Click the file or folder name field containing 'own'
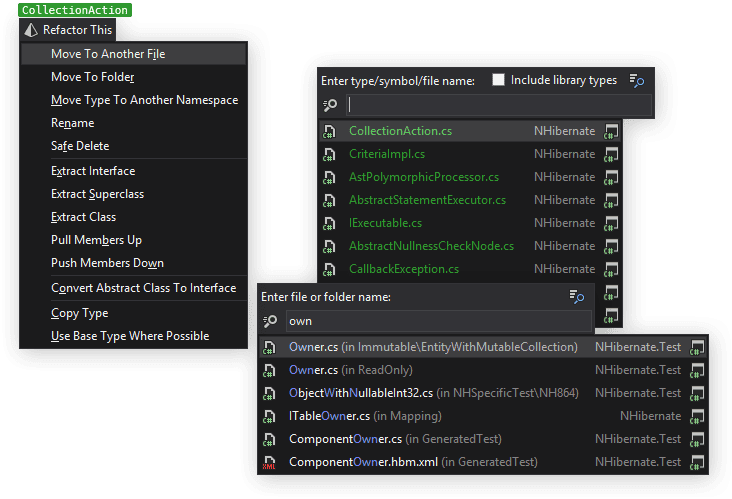Image resolution: width=732 pixels, height=499 pixels. [x=438, y=321]
